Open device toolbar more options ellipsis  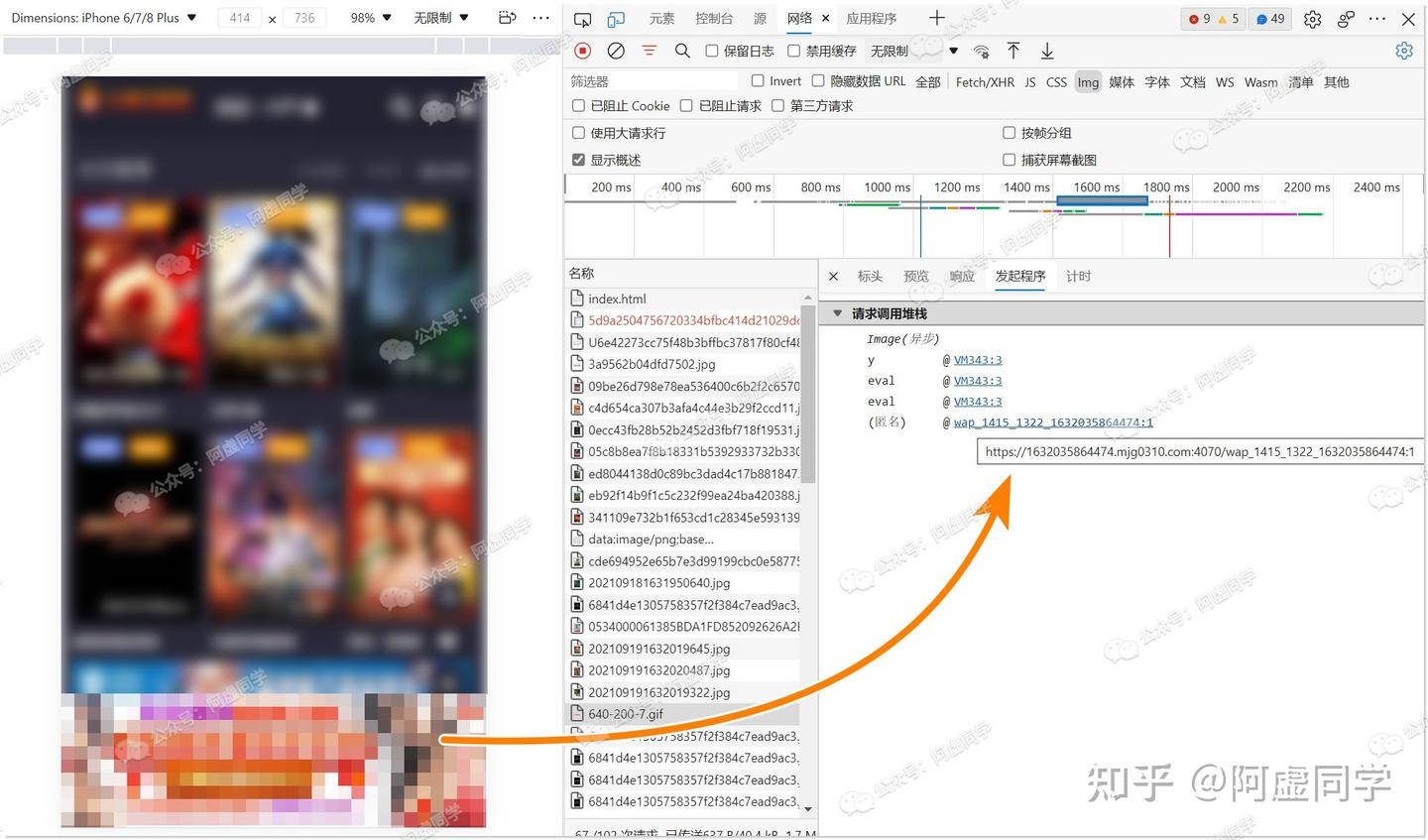540,18
